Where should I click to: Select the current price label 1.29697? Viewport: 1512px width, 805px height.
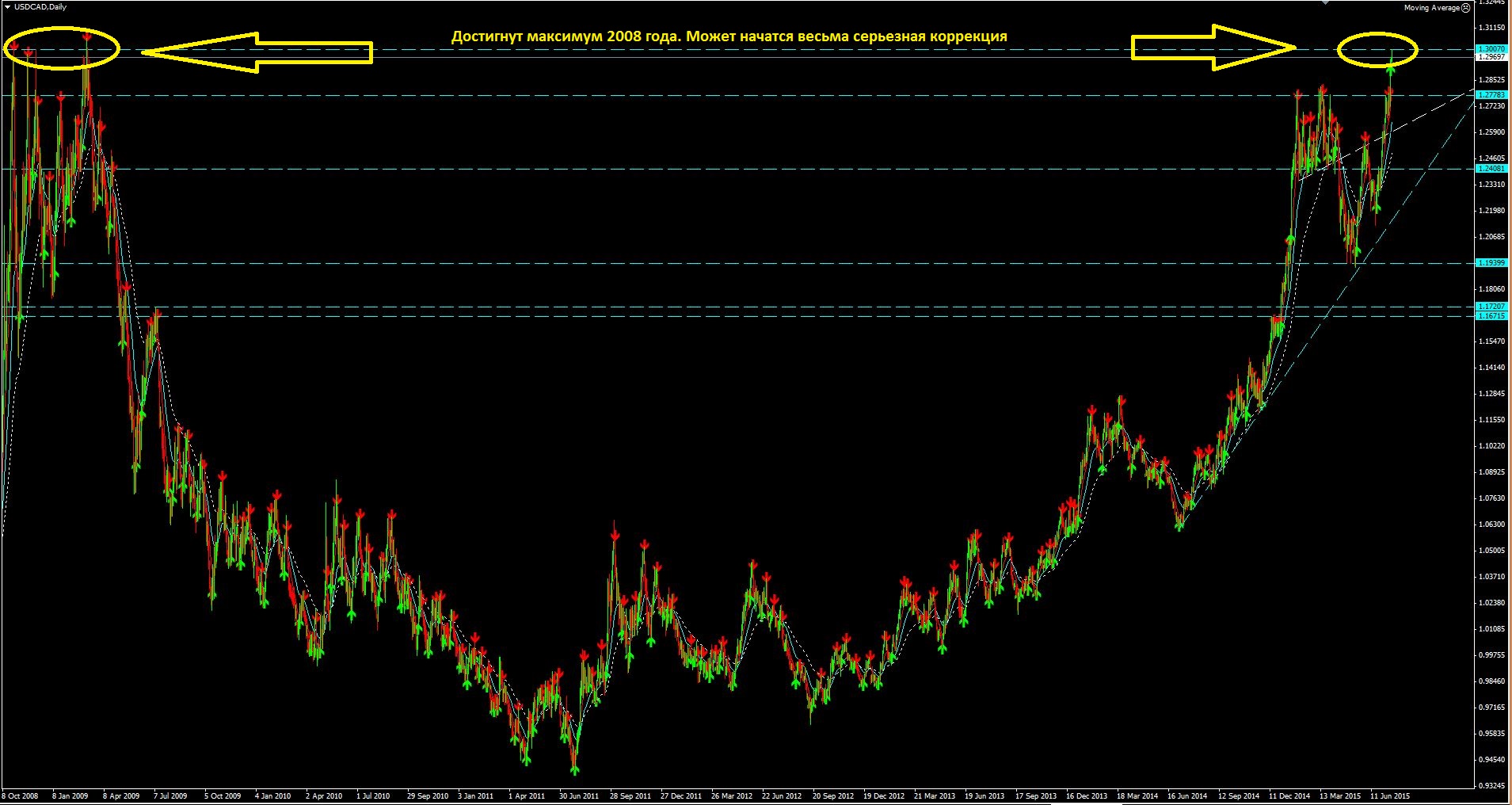point(1491,57)
